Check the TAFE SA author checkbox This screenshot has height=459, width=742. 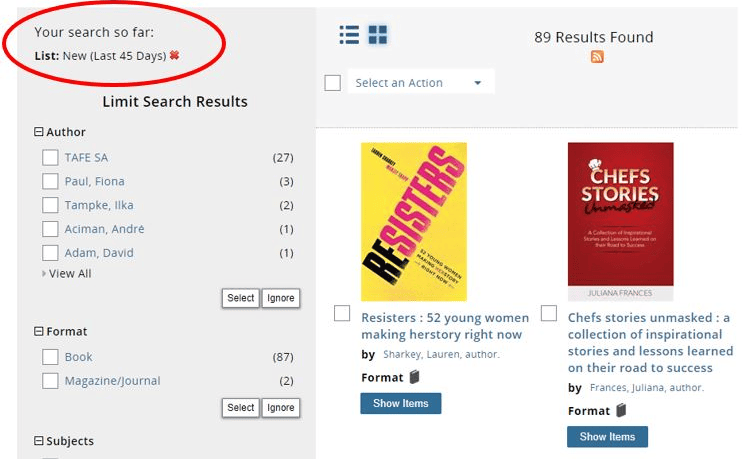50,158
